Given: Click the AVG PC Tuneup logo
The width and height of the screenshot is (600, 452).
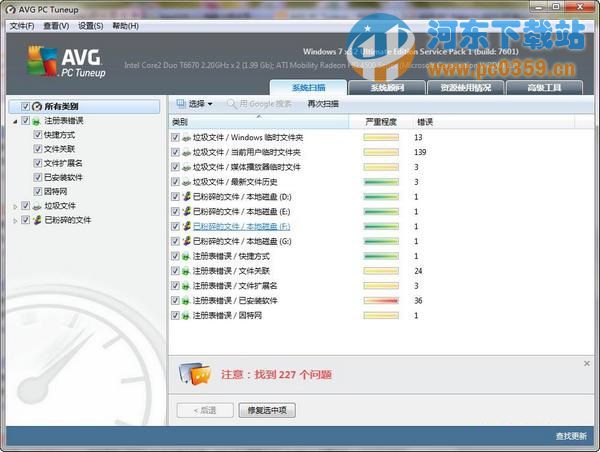Looking at the screenshot, I should 66,62.
